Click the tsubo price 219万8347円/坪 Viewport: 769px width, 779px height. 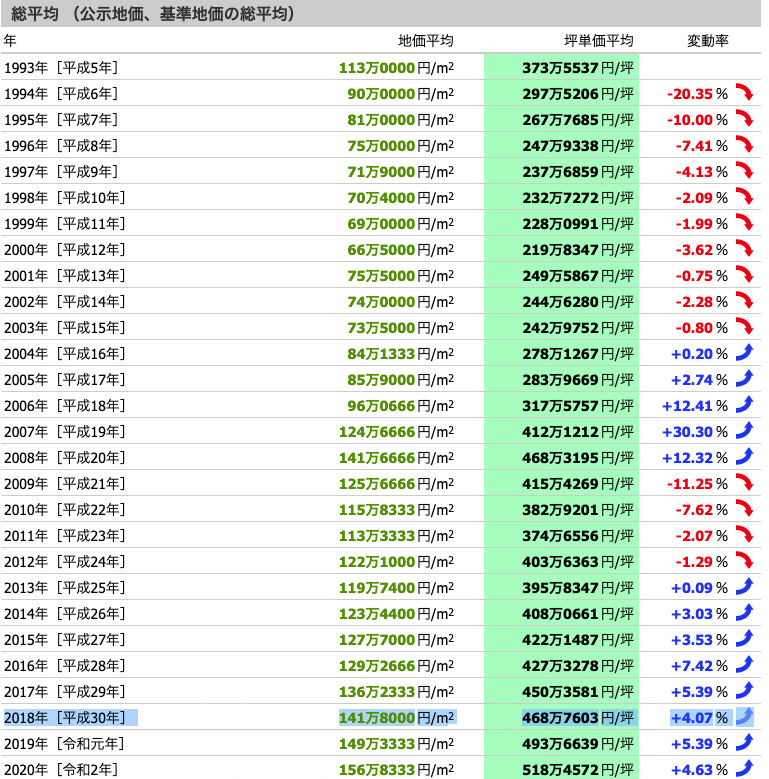point(578,250)
